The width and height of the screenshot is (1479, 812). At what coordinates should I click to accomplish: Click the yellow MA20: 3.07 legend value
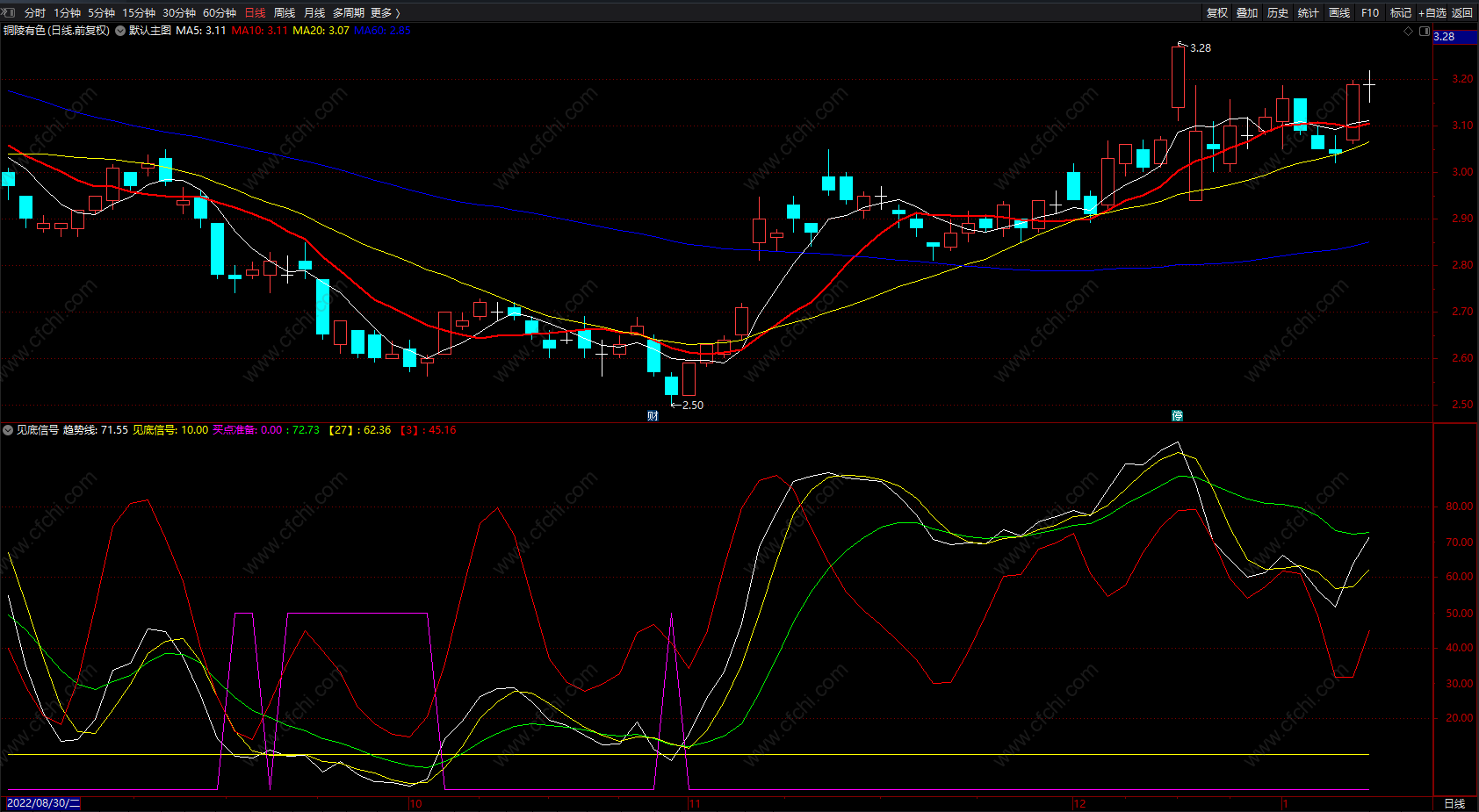coord(321,31)
